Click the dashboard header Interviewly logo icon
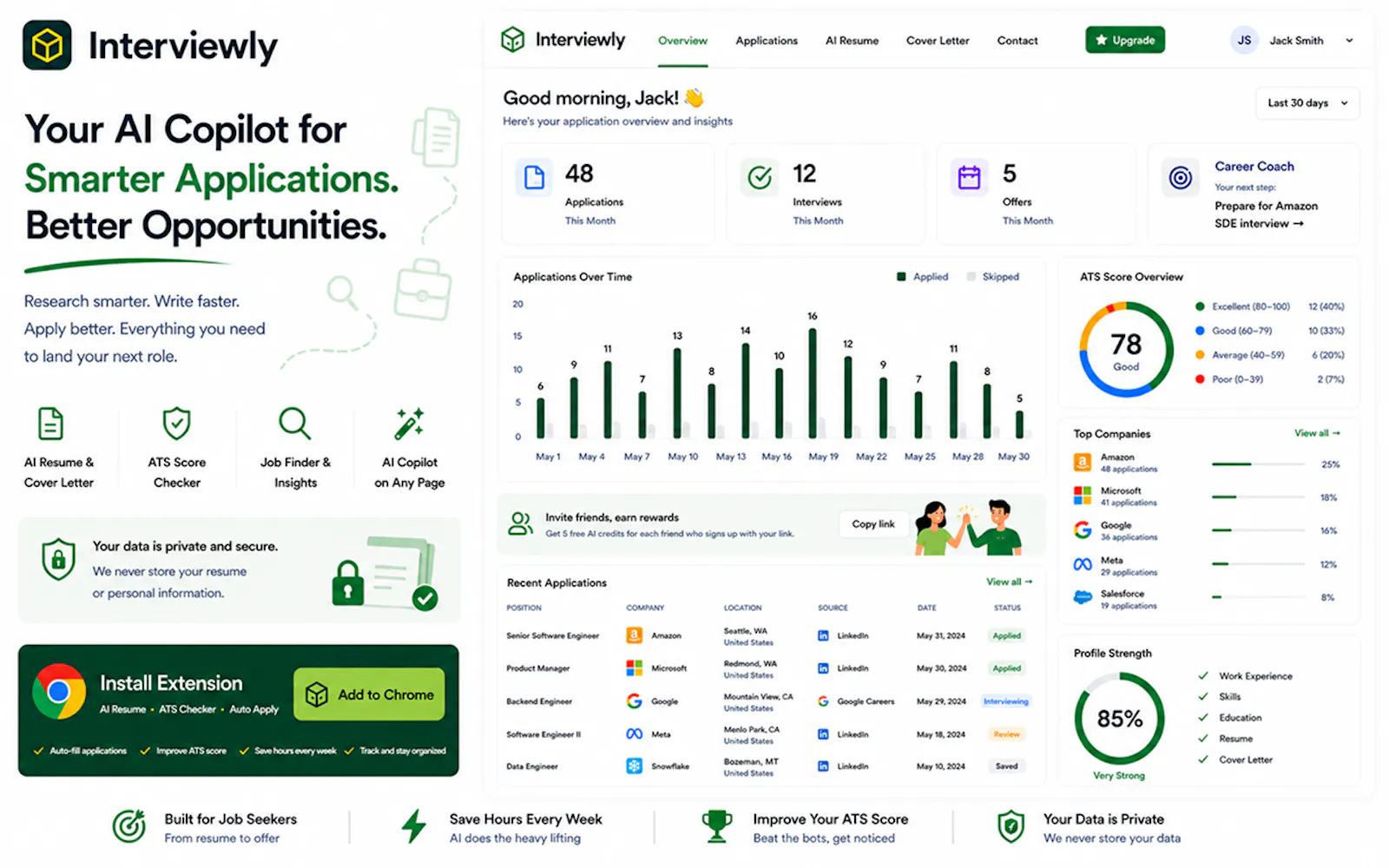This screenshot has width=1389, height=868. tap(513, 39)
